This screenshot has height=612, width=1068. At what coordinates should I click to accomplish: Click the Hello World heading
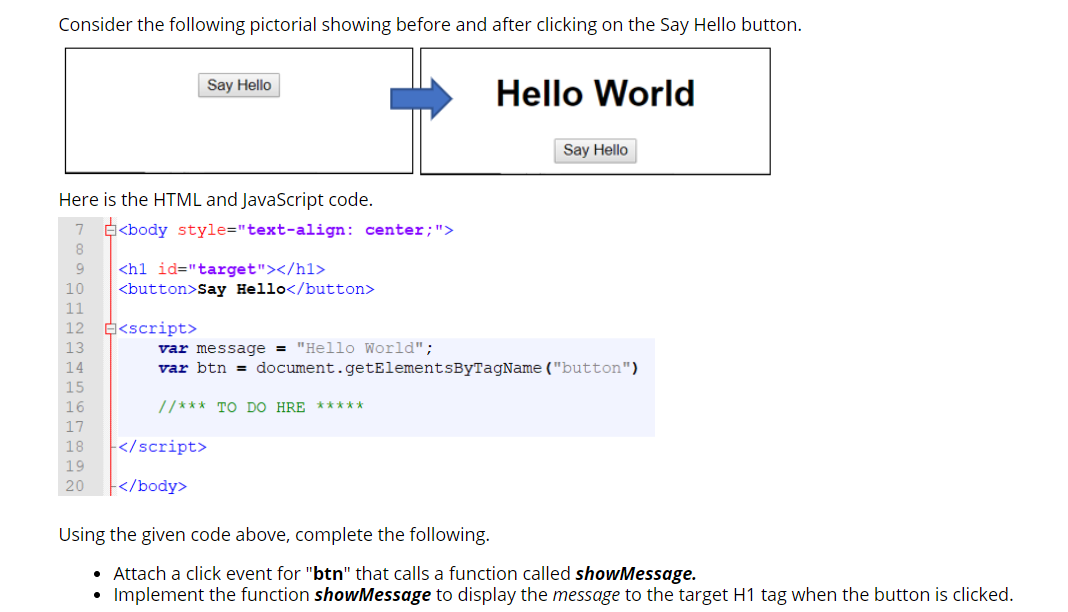tap(594, 93)
